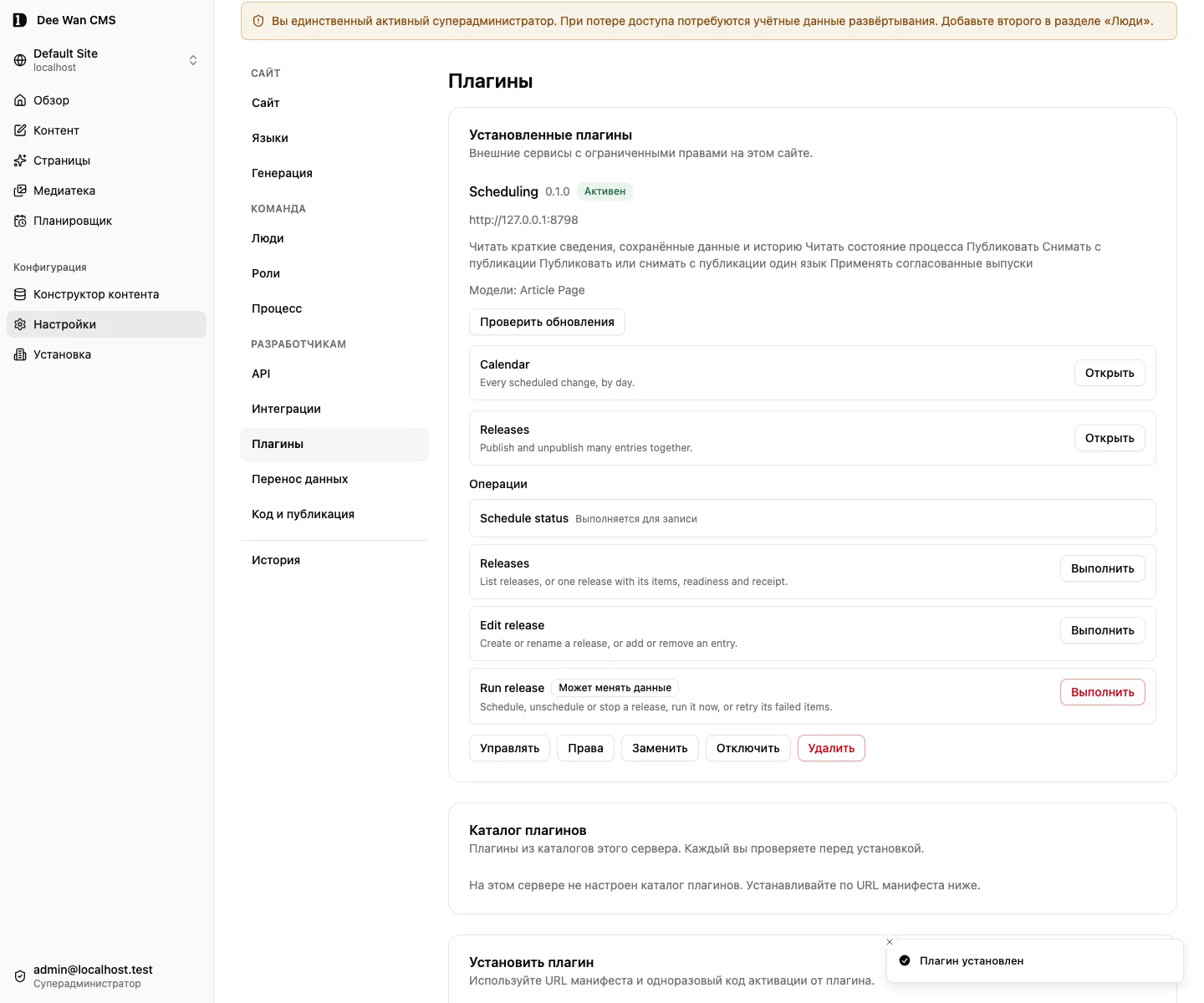Click the Установка building icon

coord(20,354)
